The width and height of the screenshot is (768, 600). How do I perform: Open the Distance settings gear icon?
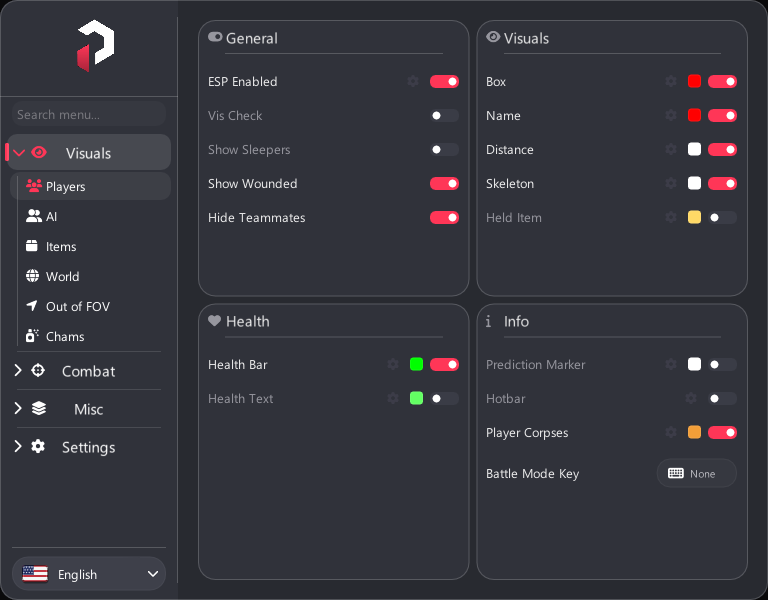pos(671,149)
